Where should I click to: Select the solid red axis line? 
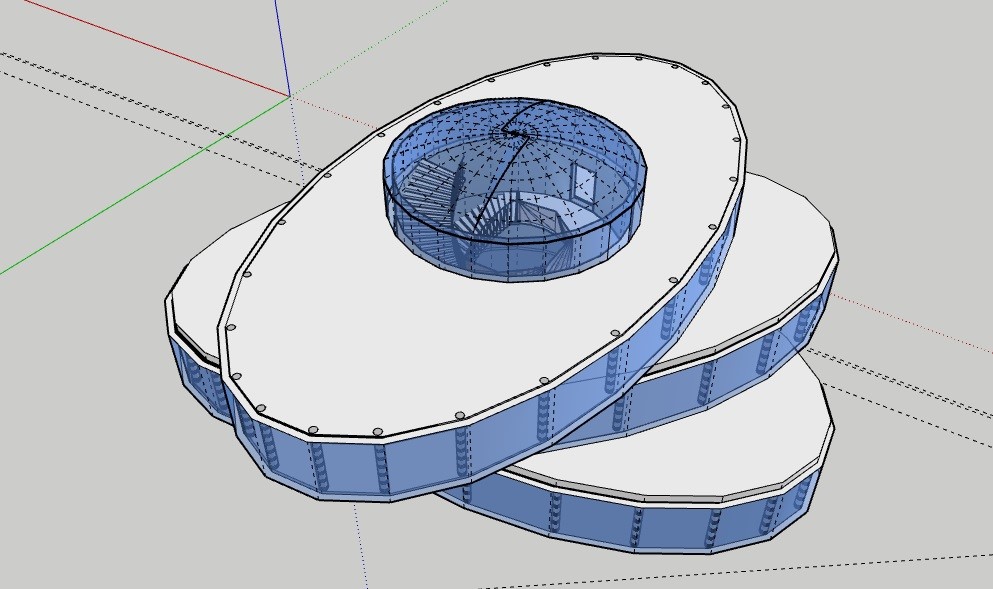click(x=150, y=48)
